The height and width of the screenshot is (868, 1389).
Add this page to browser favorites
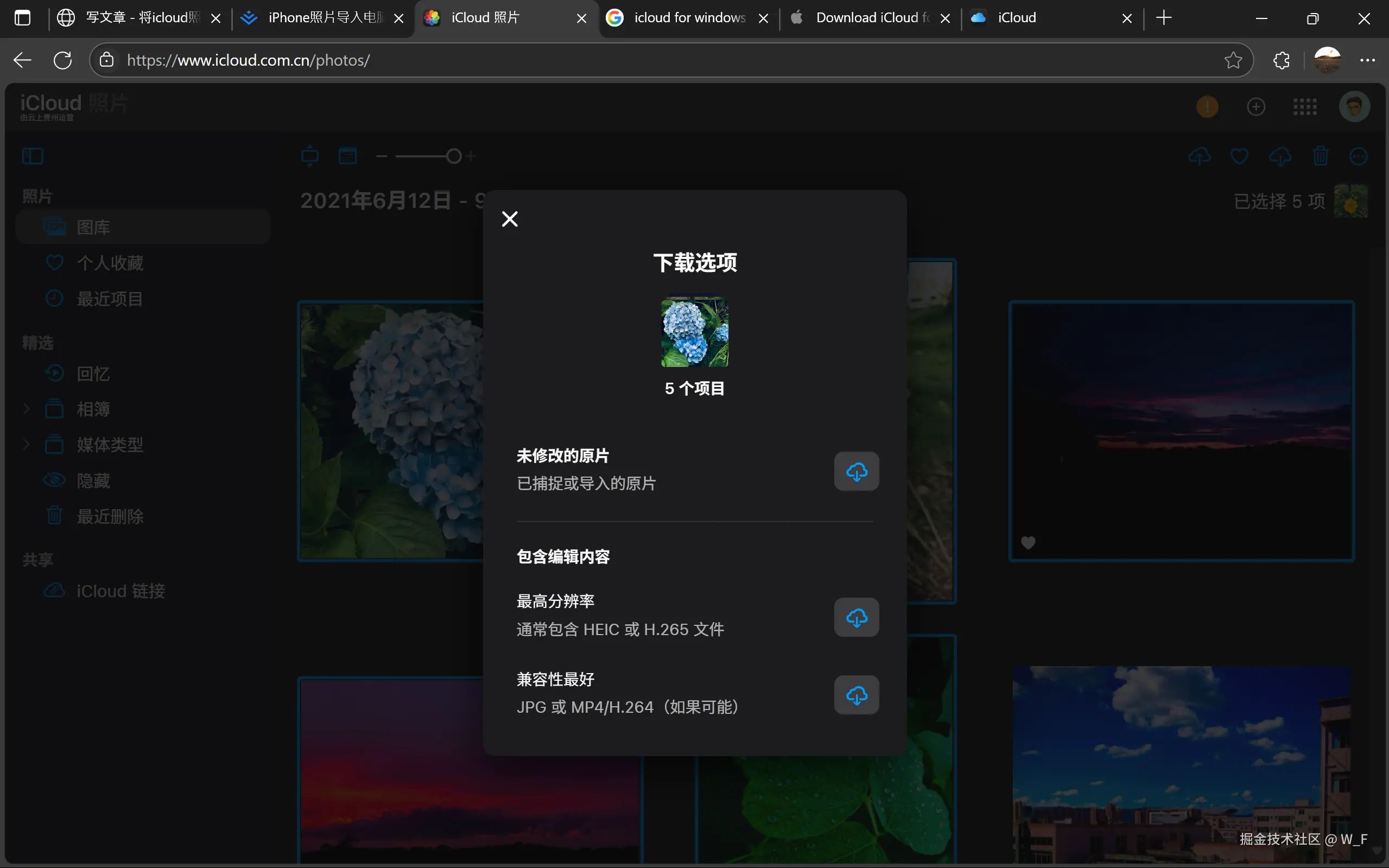click(1233, 60)
